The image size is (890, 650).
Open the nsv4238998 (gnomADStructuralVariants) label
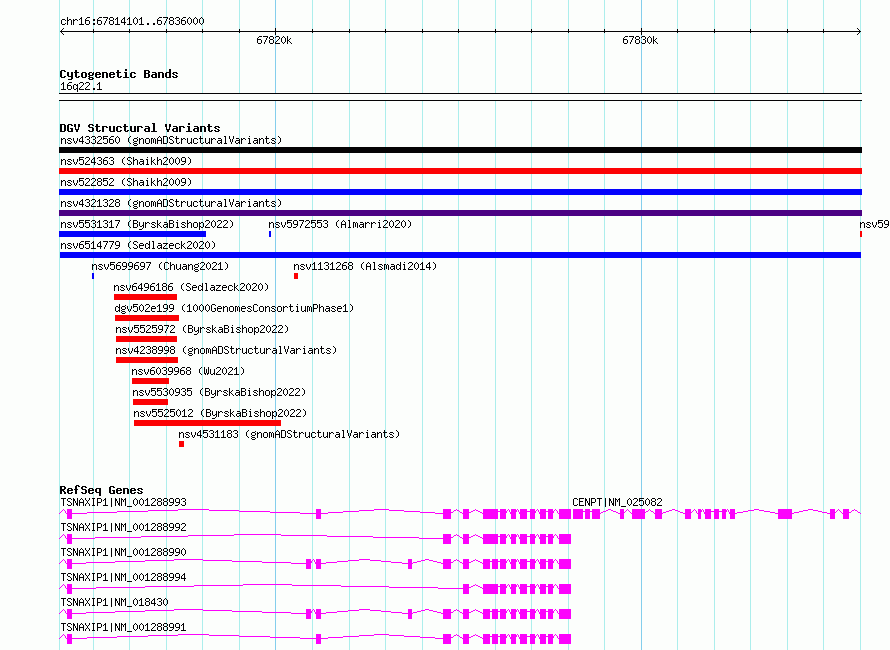[x=226, y=350]
